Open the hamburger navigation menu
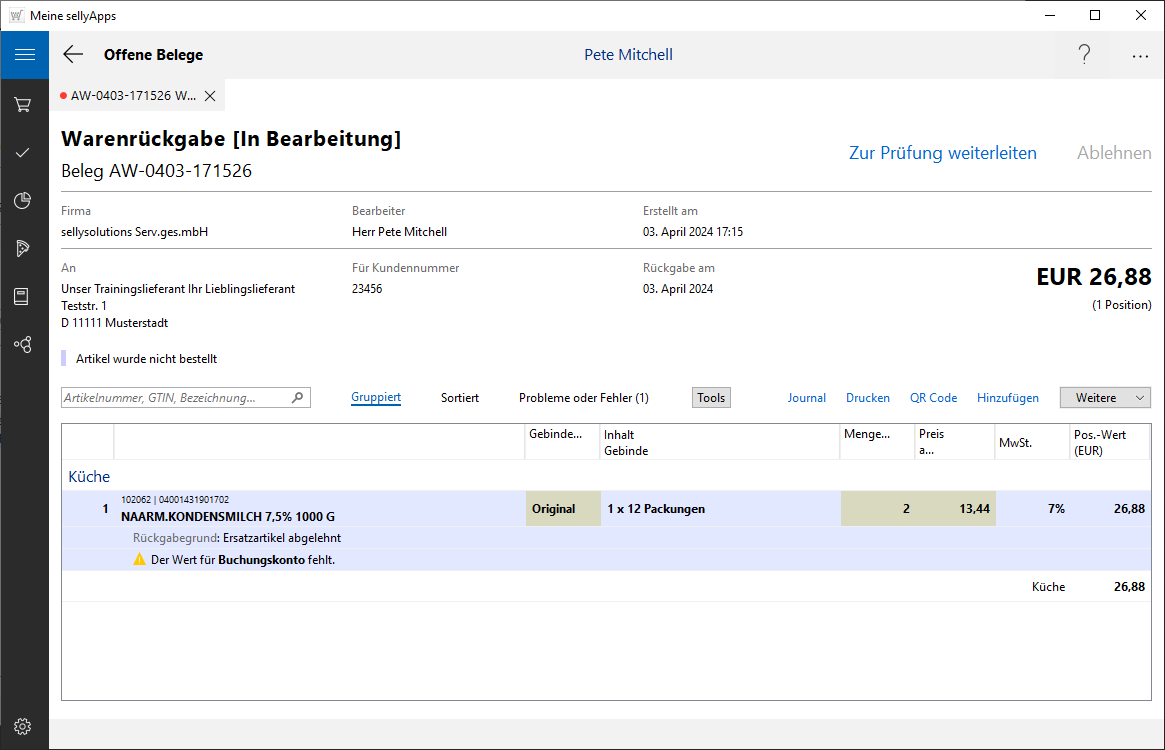 [x=24, y=55]
